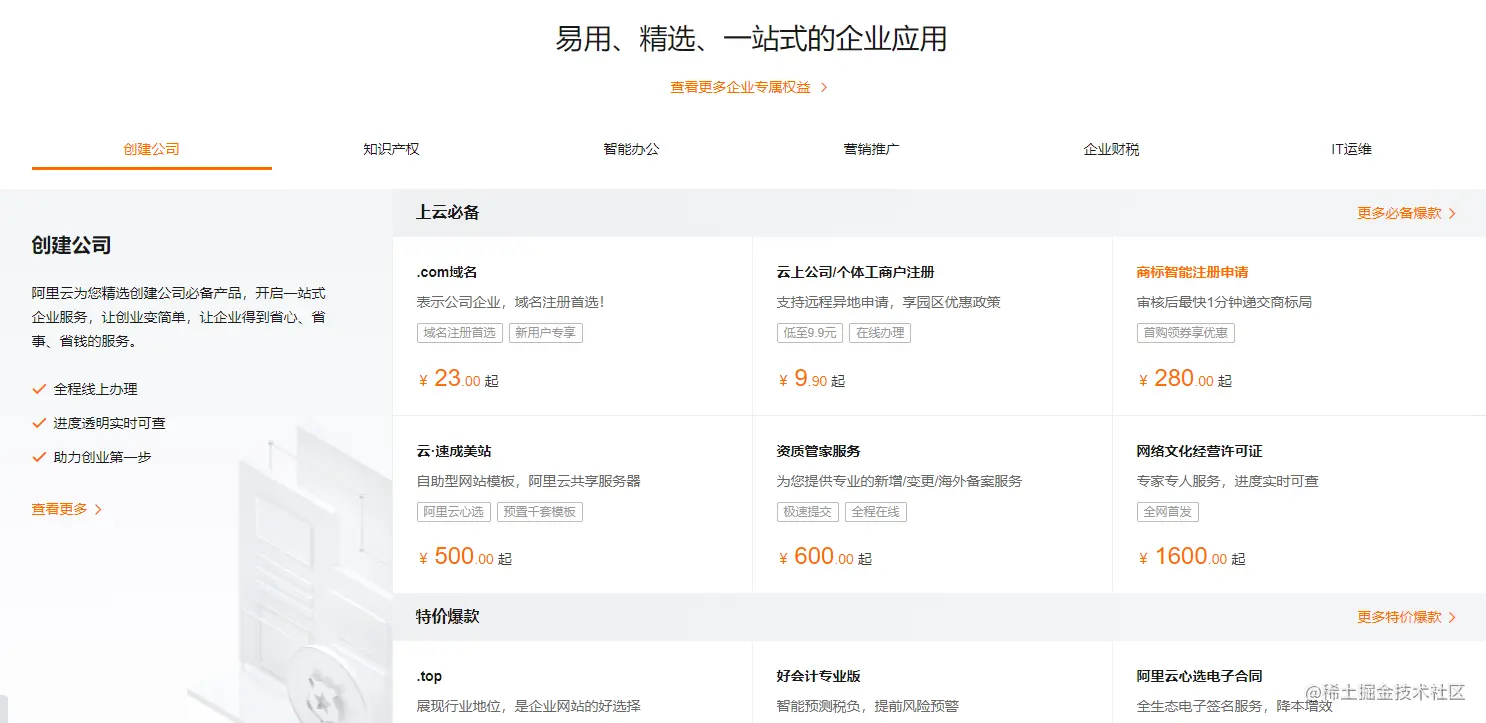Open the 企业财税 tab
1486x723 pixels.
[1112, 149]
